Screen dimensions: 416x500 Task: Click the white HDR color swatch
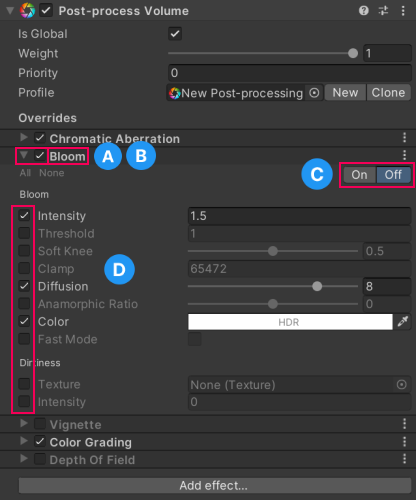290,322
